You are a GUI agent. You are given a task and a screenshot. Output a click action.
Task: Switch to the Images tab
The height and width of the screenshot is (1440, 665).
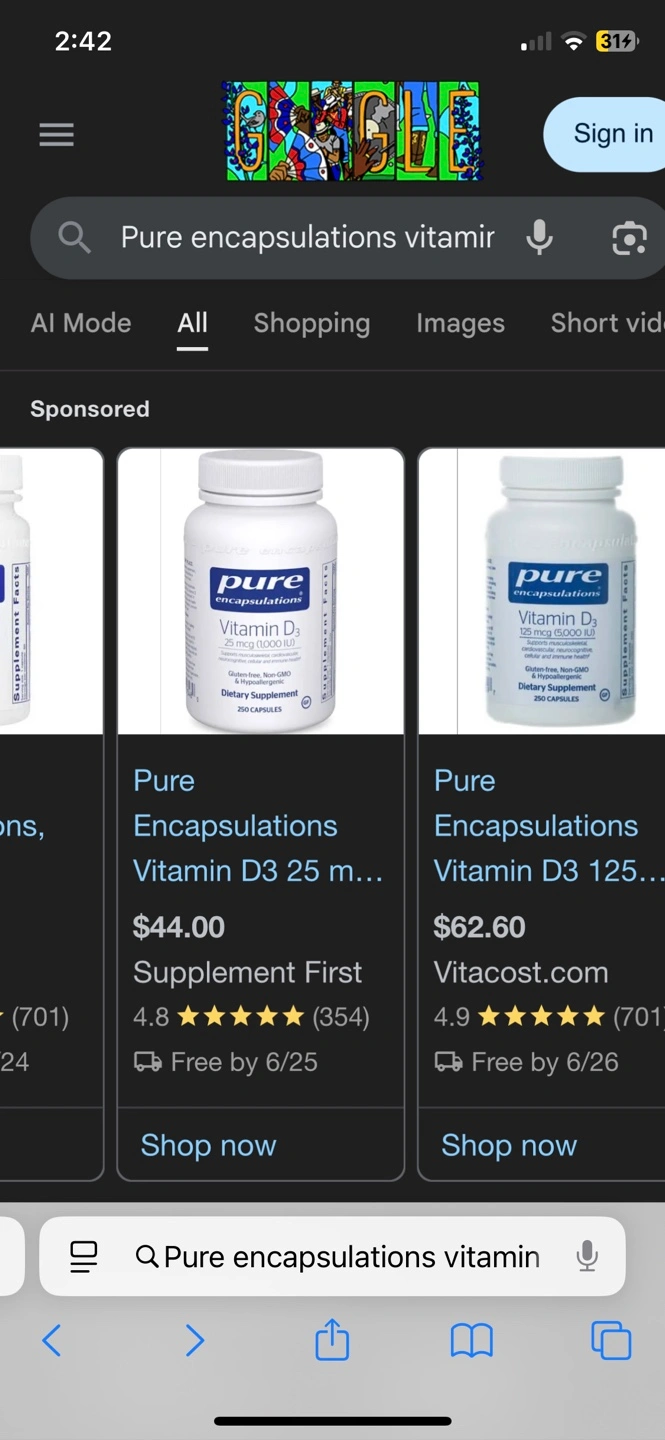coord(460,323)
